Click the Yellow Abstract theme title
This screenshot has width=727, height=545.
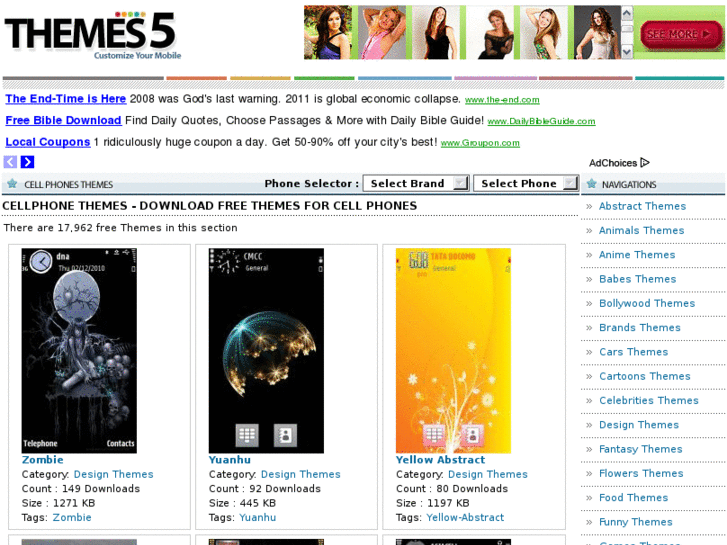click(440, 460)
